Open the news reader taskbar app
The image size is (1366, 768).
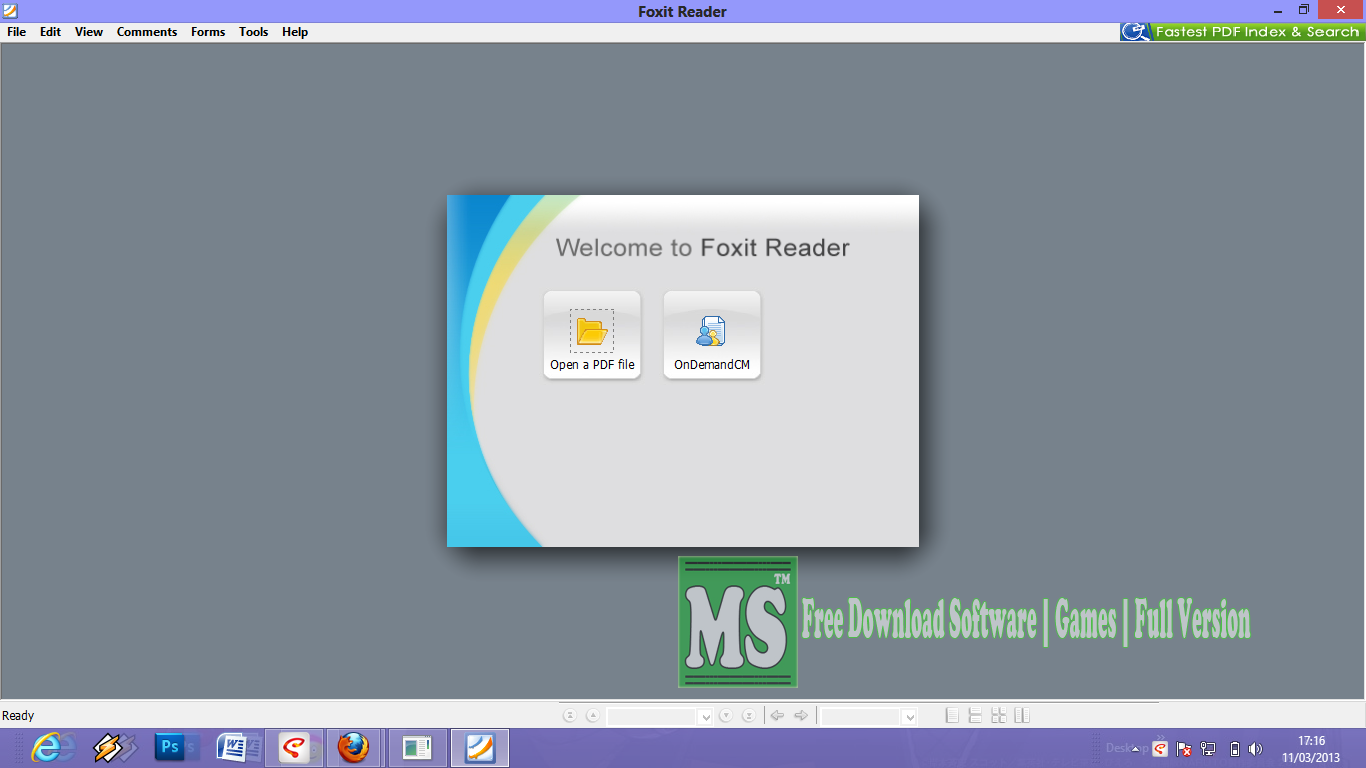pos(417,748)
